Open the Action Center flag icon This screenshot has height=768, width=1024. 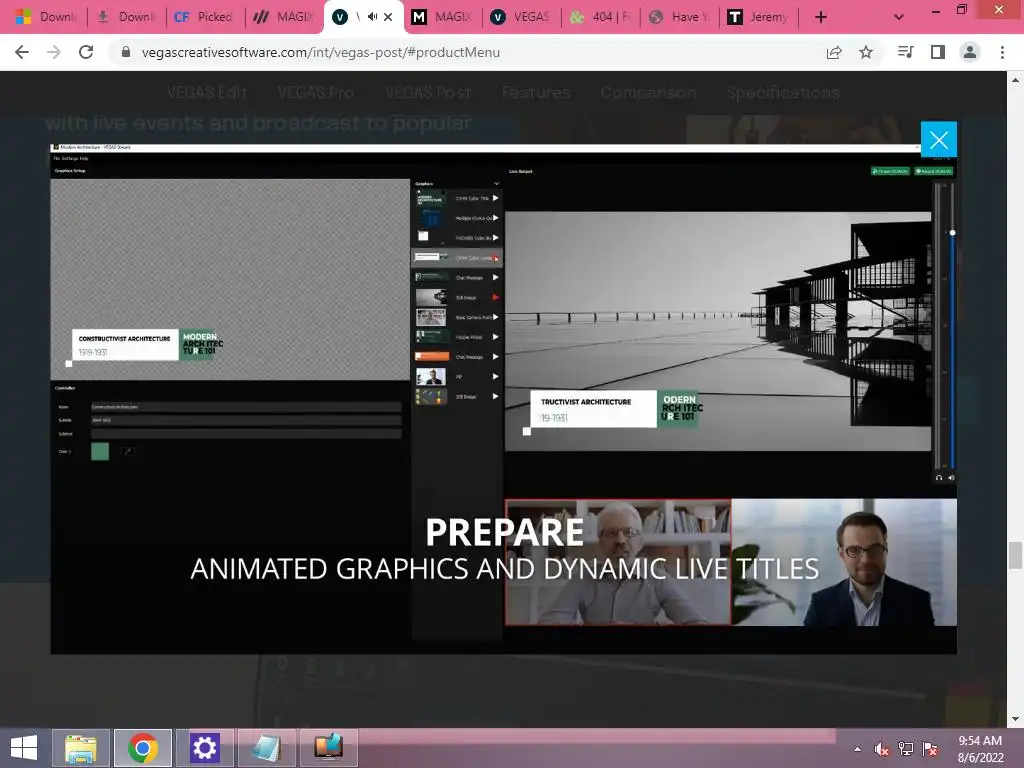[930, 749]
